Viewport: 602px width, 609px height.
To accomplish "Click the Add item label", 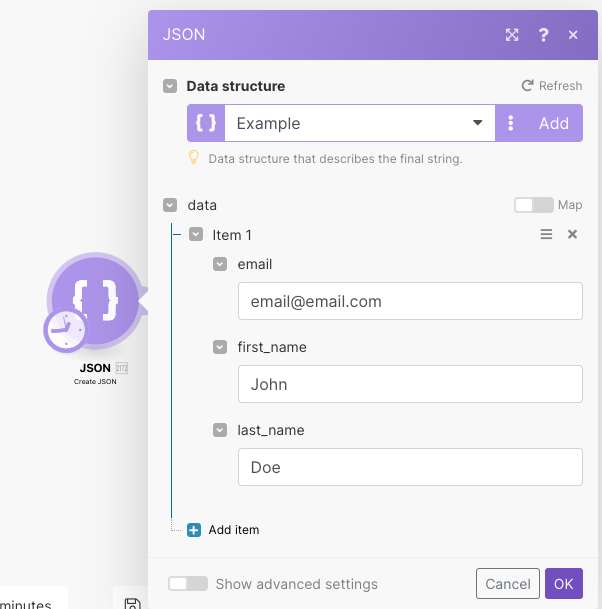I will click(234, 530).
